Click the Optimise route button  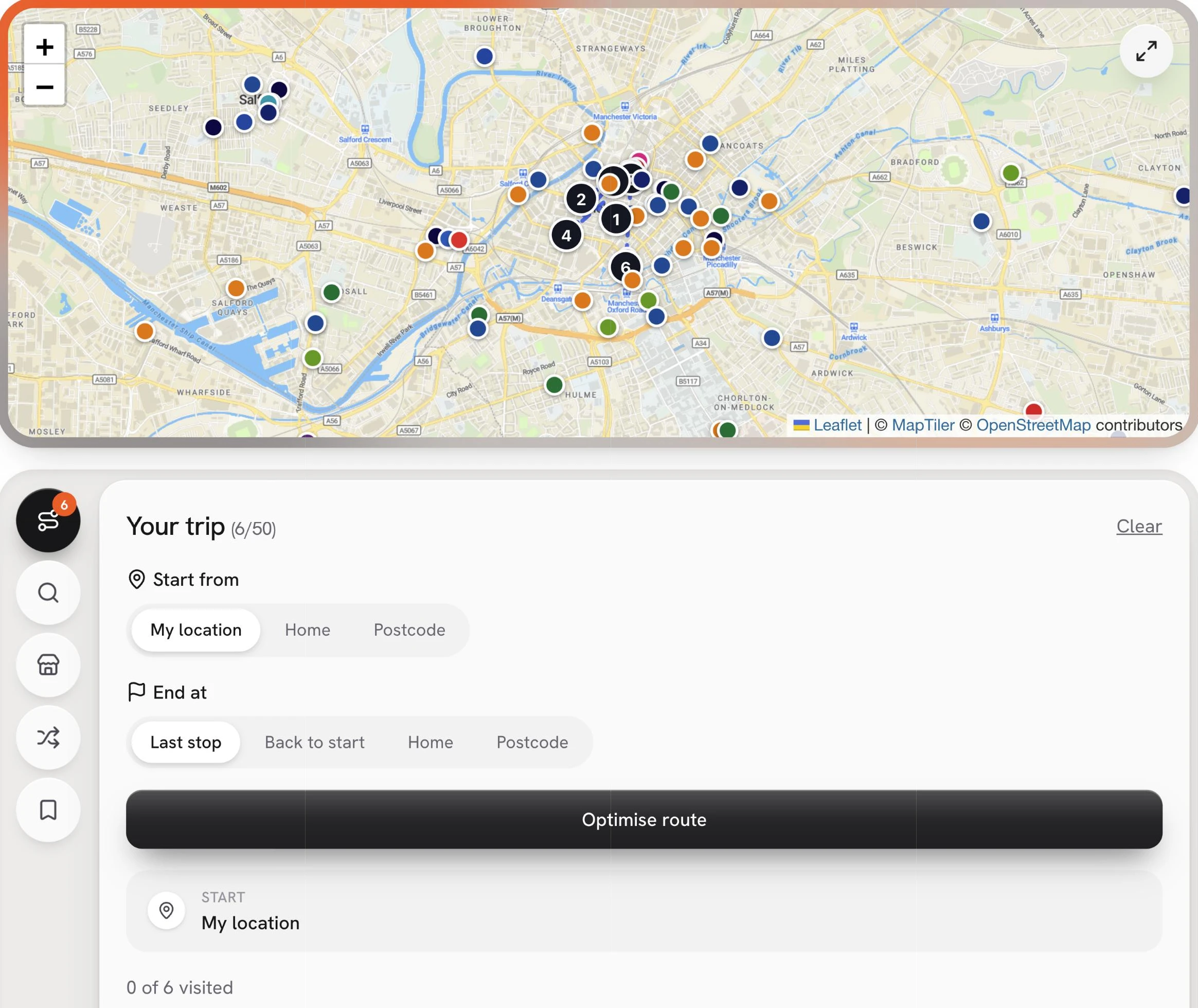pyautogui.click(x=644, y=819)
